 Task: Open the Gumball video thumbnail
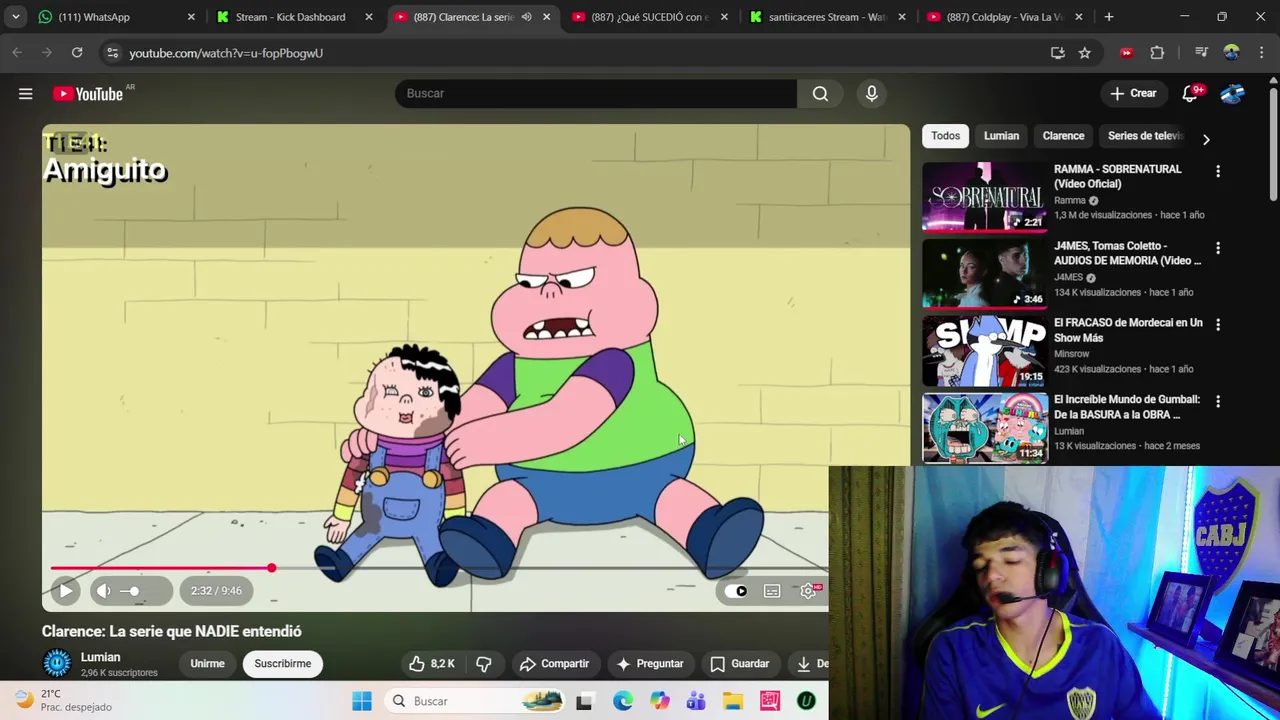[x=985, y=427]
